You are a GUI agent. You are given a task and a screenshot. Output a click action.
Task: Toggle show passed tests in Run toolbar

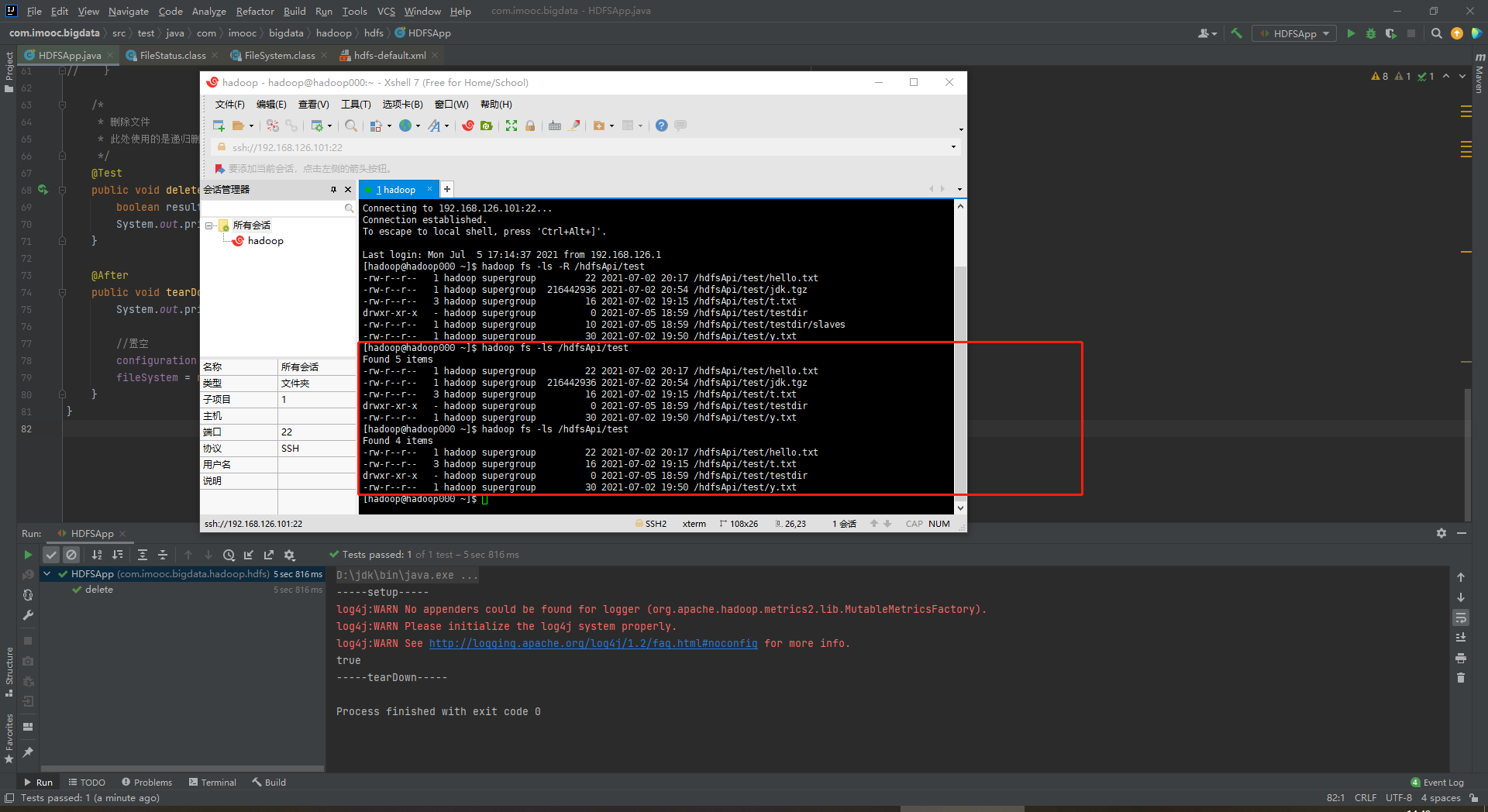point(51,555)
